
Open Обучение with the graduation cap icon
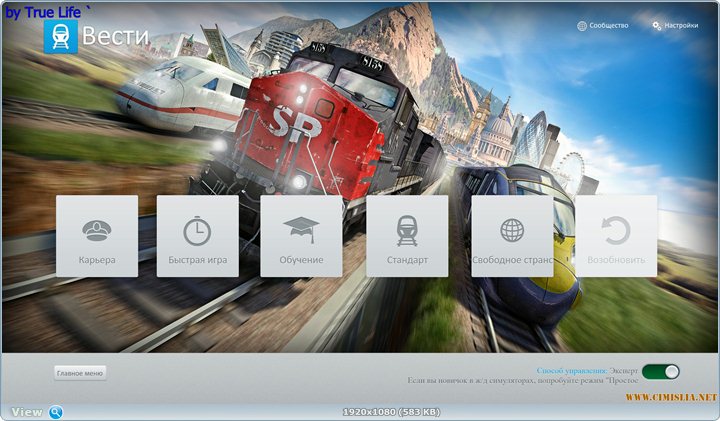(x=301, y=236)
